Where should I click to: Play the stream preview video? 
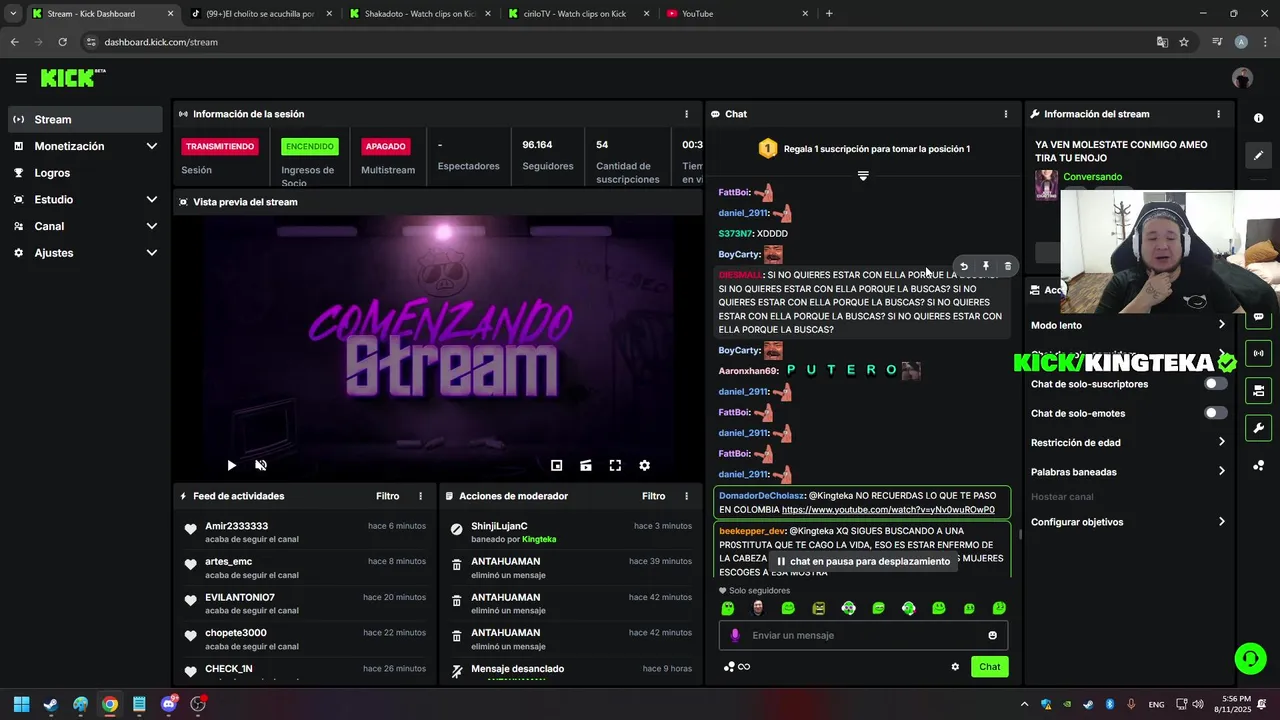coord(231,465)
